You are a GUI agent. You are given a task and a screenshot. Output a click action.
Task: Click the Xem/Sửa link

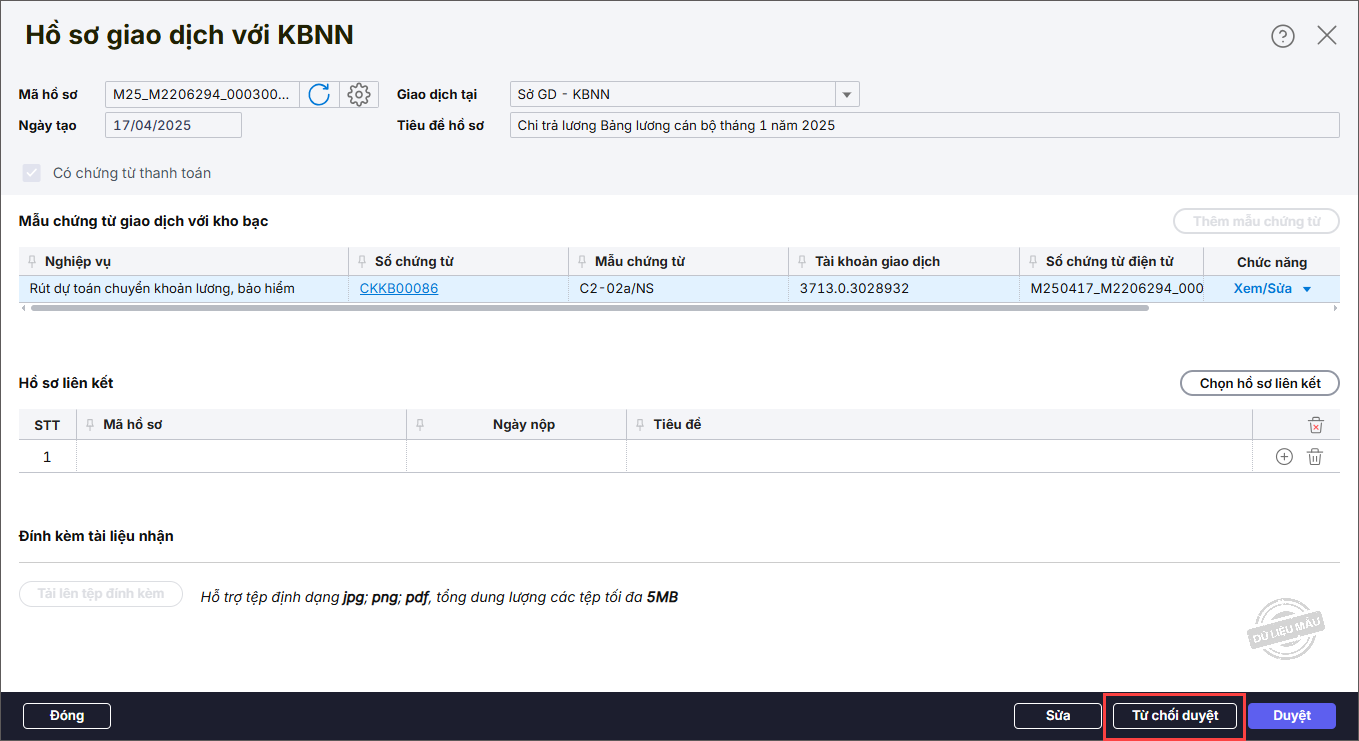(x=1262, y=289)
